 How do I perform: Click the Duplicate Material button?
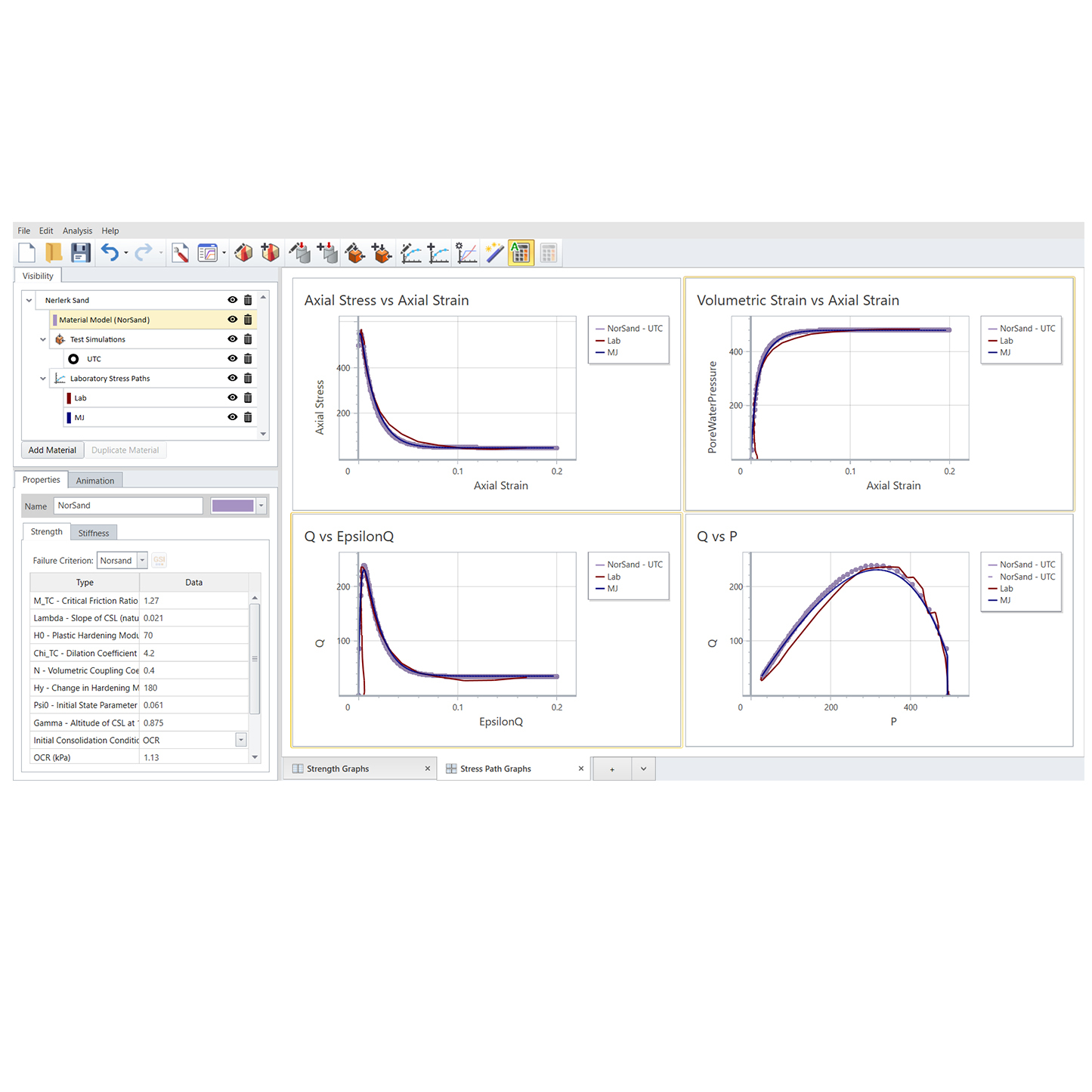(x=125, y=450)
